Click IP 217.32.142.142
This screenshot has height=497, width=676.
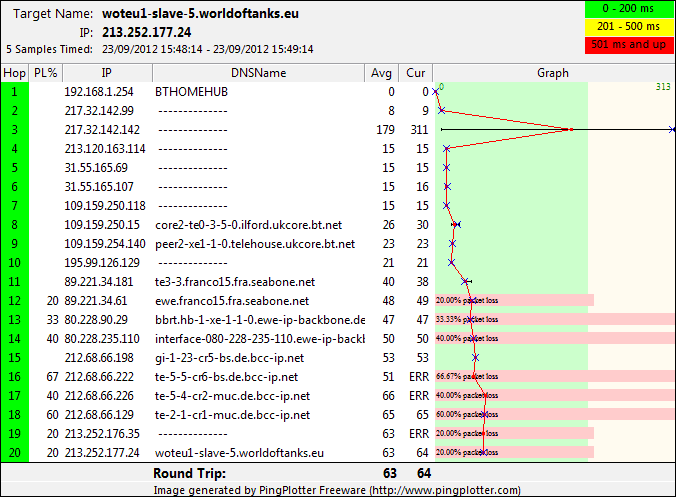click(102, 130)
